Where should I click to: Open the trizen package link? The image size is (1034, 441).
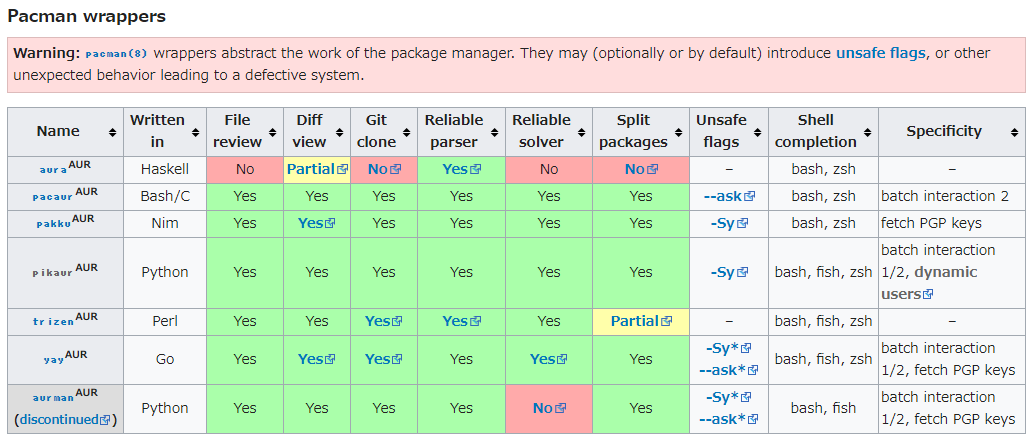[53, 322]
